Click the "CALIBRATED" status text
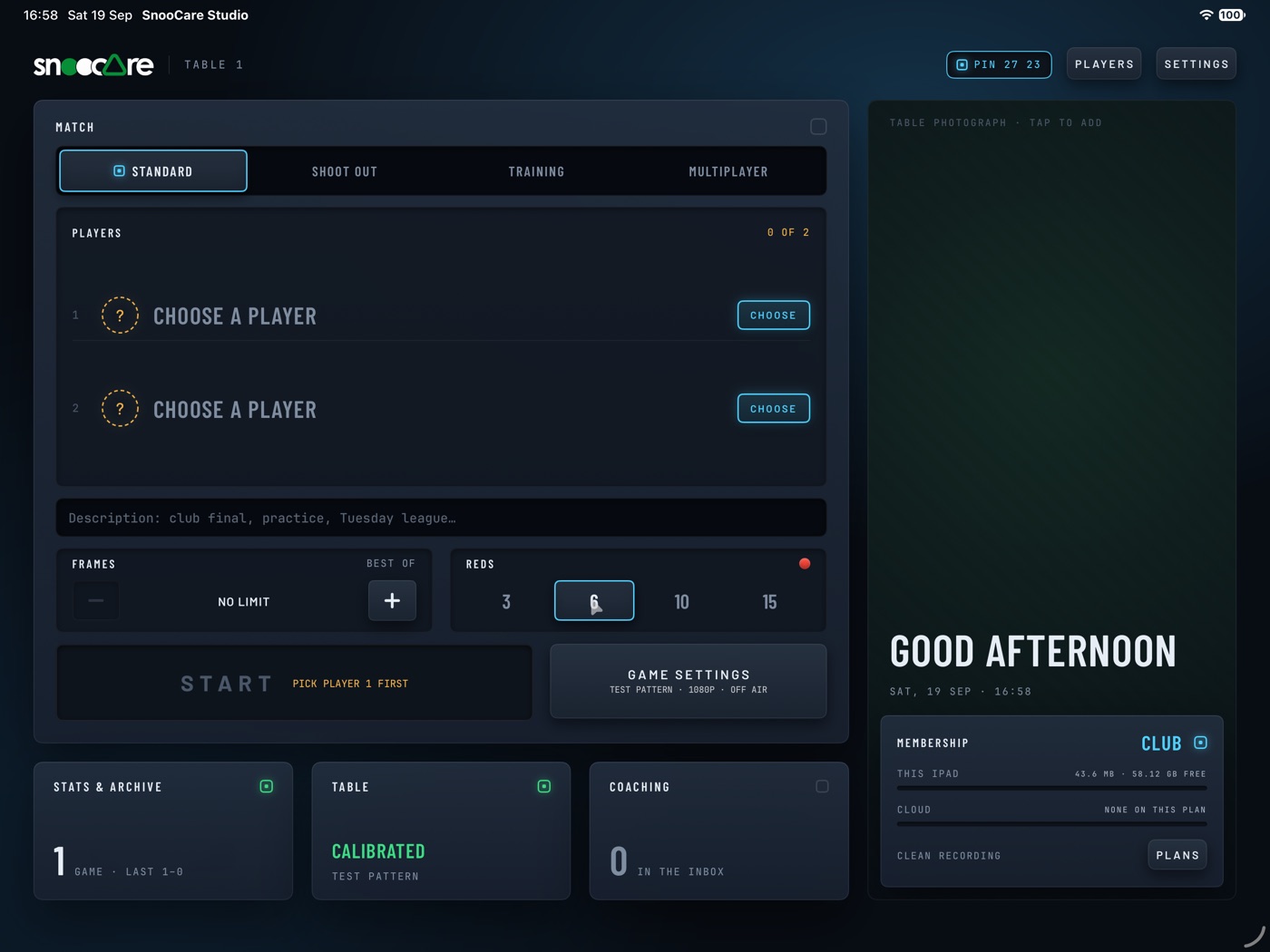Screen dimensions: 1270x952 coord(378,851)
